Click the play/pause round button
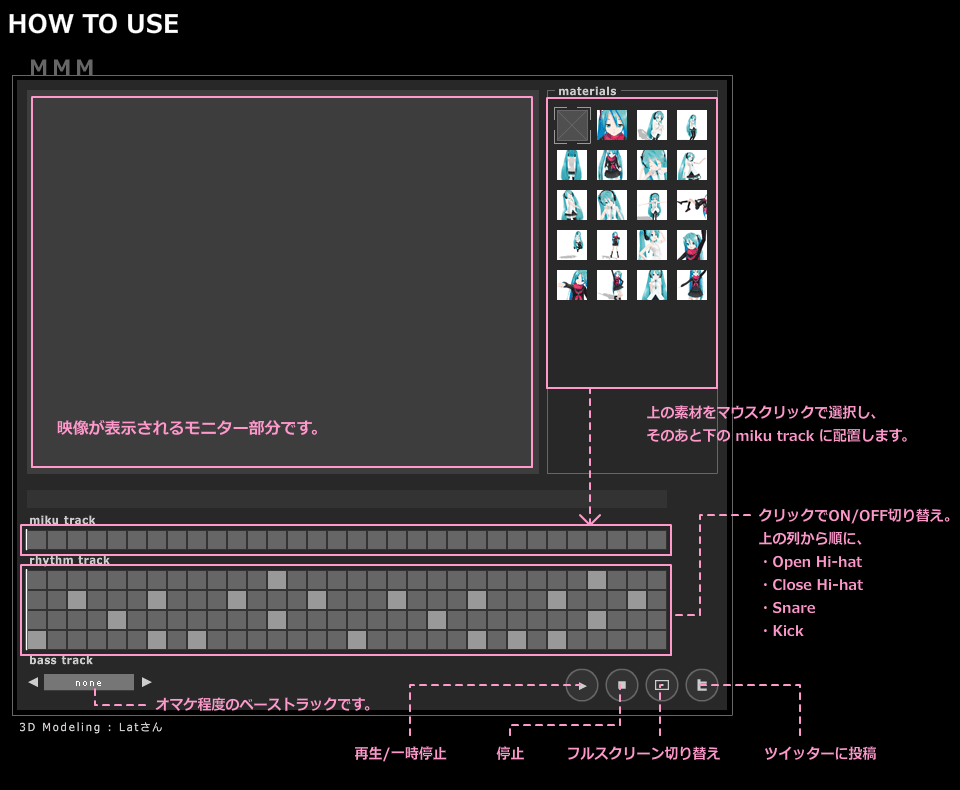960x790 pixels. pyautogui.click(x=582, y=685)
